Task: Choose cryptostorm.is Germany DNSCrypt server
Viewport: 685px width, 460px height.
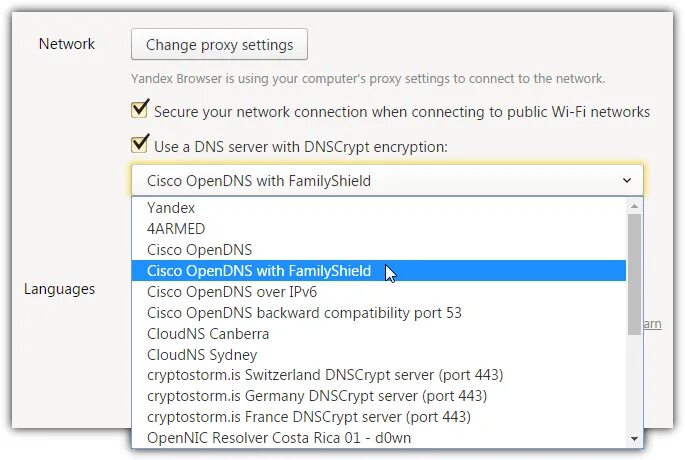Action: [379, 396]
